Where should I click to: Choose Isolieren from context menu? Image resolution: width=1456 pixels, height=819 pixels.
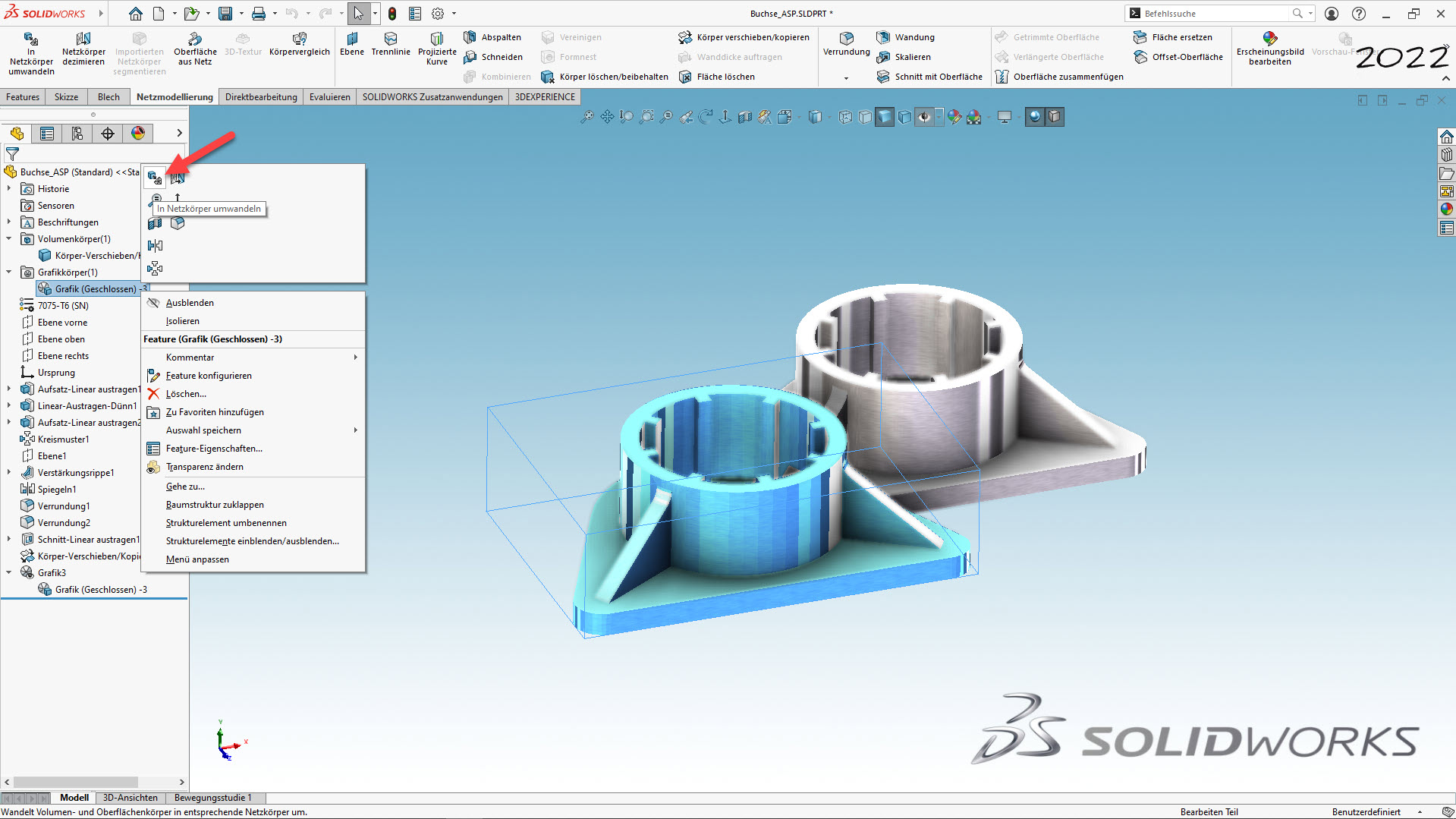click(x=253, y=321)
